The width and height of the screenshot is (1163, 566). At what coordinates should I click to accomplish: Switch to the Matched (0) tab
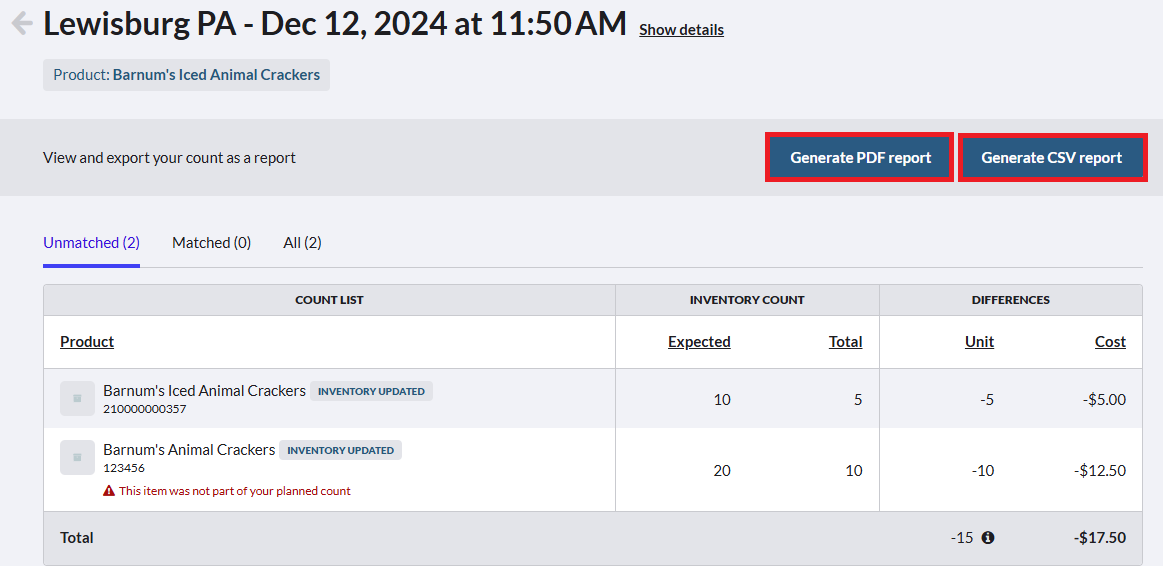point(211,243)
